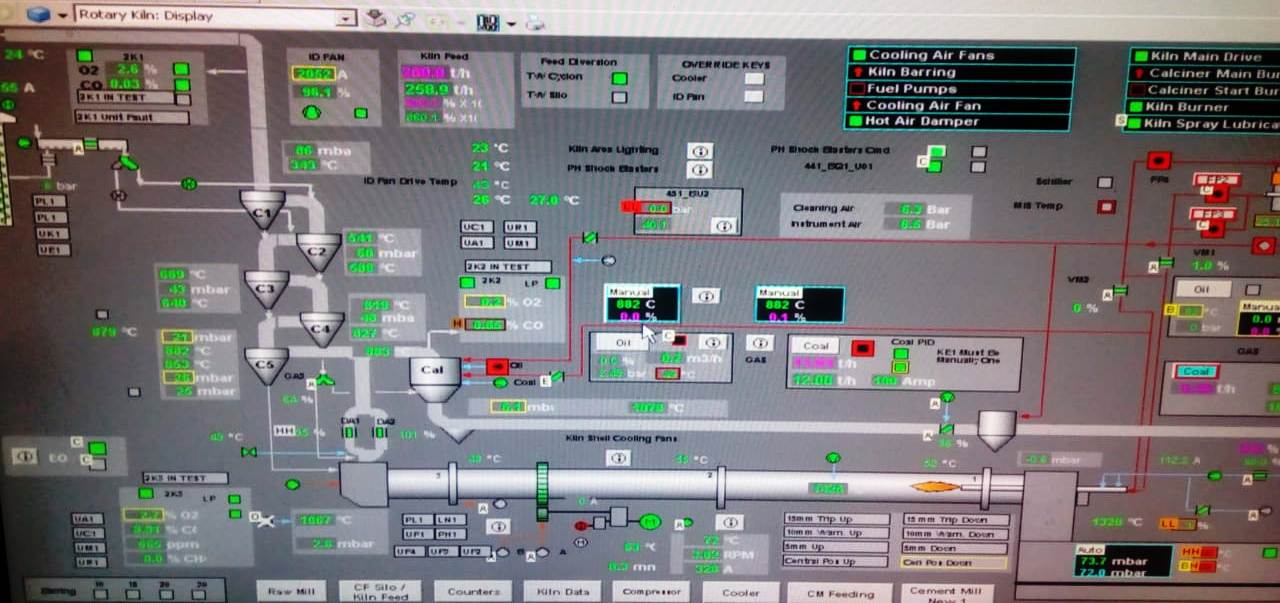1280x603 pixels.
Task: Select the Fuel Pumps group
Action: [961, 89]
